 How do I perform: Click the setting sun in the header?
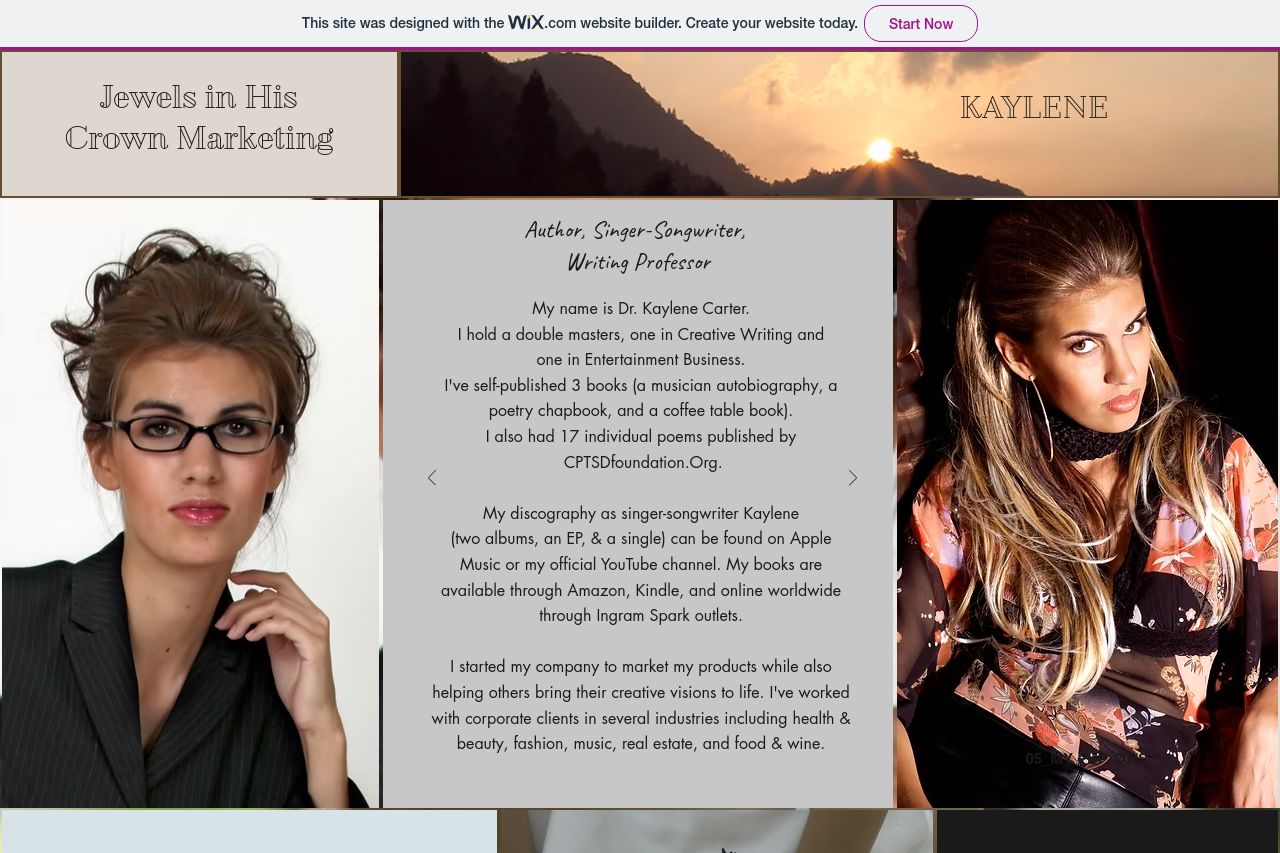pos(880,150)
